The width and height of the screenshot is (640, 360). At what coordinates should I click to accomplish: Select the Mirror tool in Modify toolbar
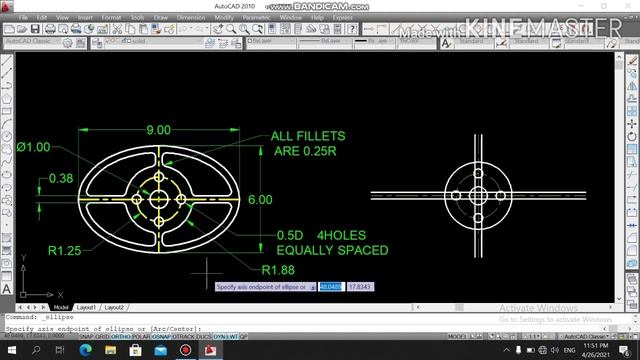tap(632, 86)
